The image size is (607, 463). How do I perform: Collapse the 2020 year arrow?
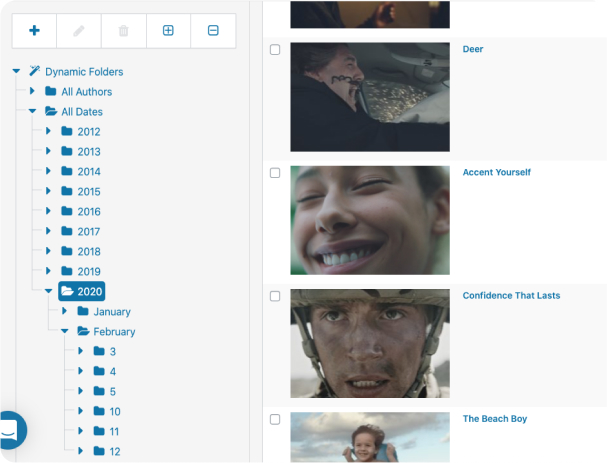point(48,291)
